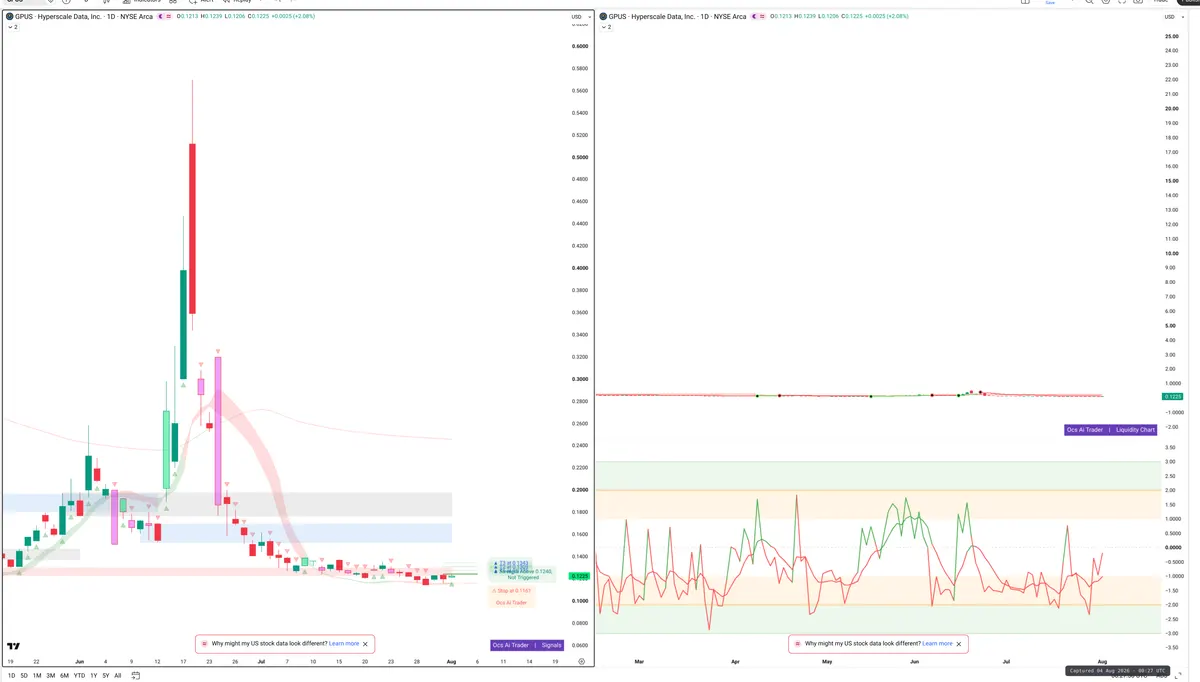The height and width of the screenshot is (682, 1200).
Task: Click the GPUS symbol logo in left chart
Action: pyautogui.click(x=9, y=16)
